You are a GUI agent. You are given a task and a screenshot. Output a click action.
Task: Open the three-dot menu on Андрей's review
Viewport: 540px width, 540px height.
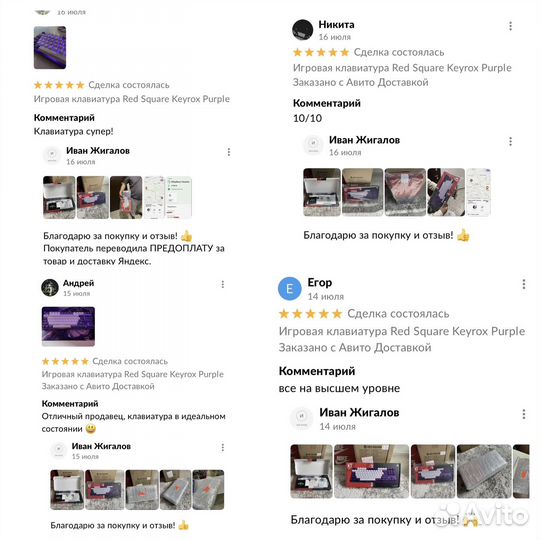(x=222, y=284)
